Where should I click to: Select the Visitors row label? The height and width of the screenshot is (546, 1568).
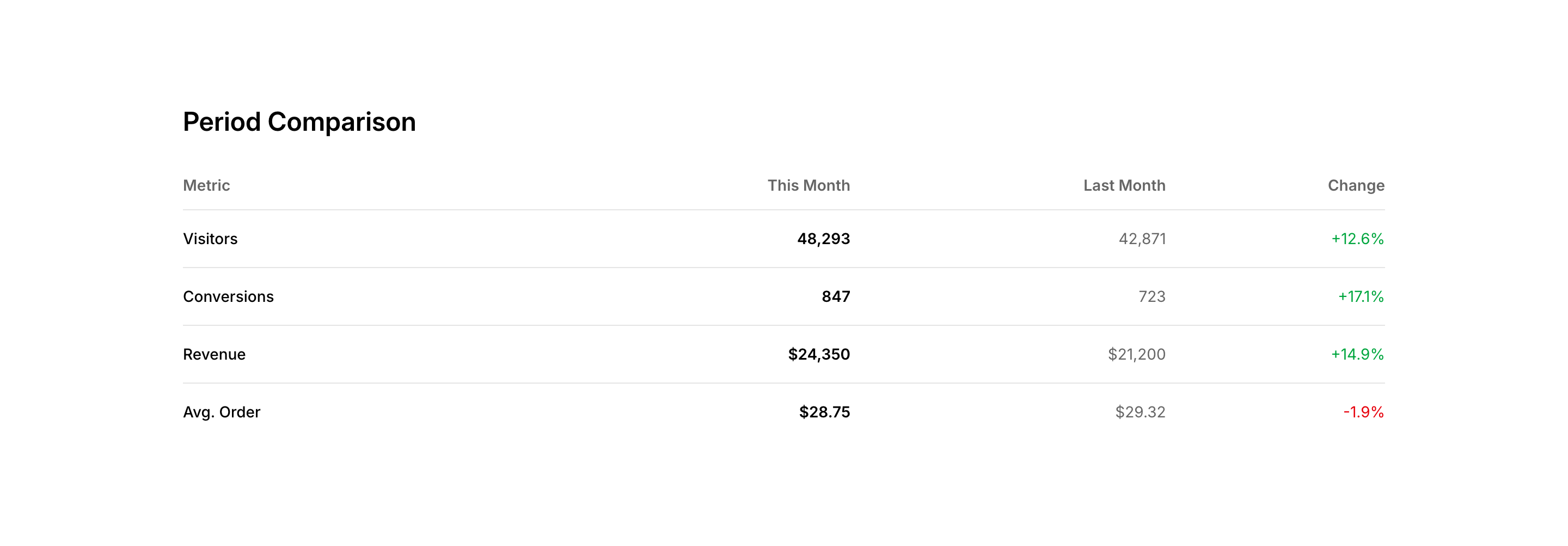210,239
